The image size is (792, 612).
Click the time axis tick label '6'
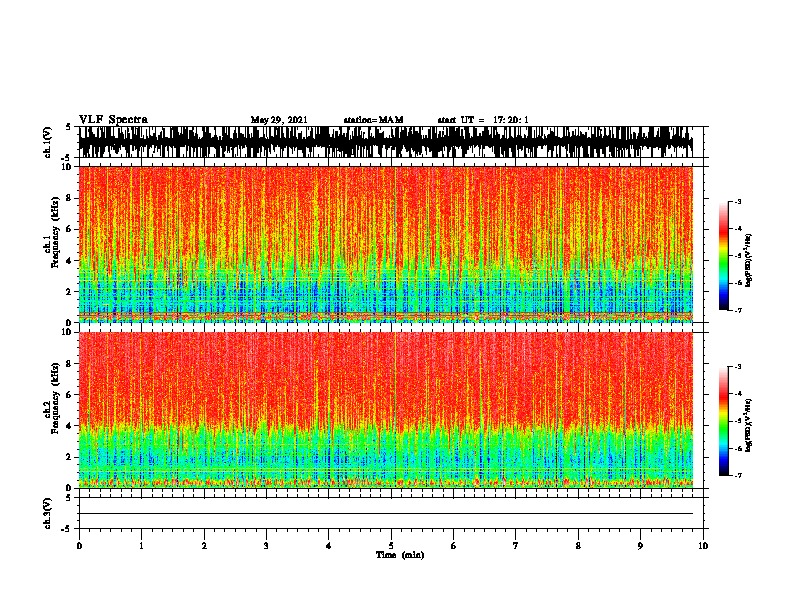454,546
